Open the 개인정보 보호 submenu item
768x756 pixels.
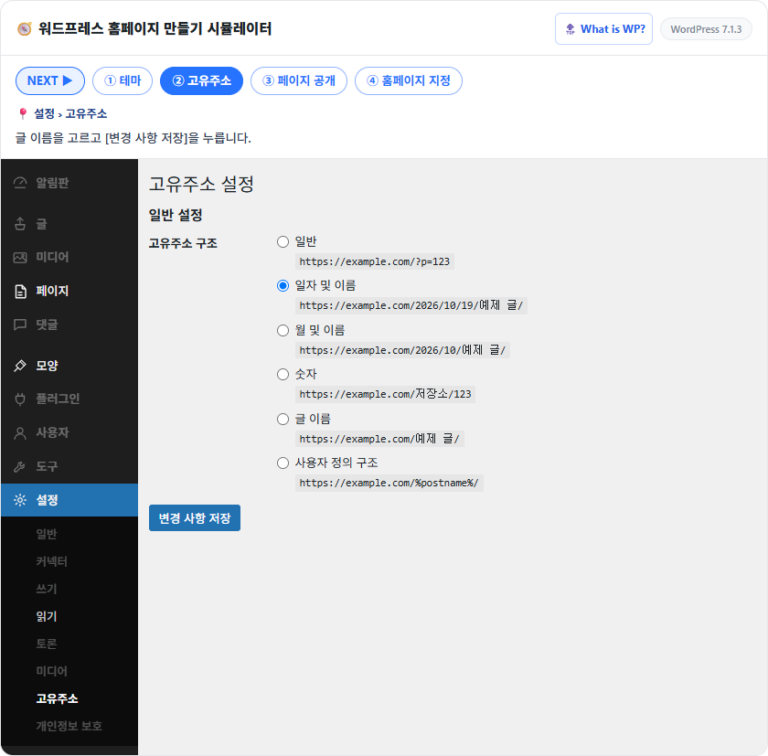69,726
